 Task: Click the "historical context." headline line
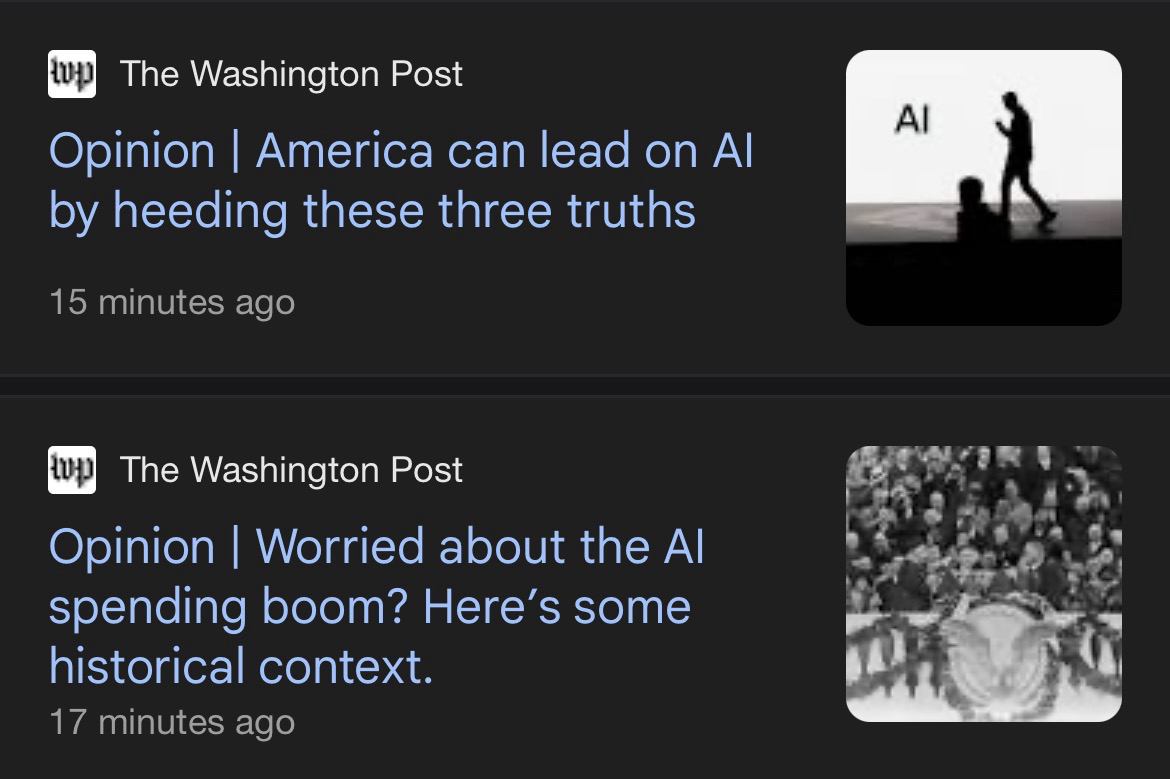coord(241,666)
